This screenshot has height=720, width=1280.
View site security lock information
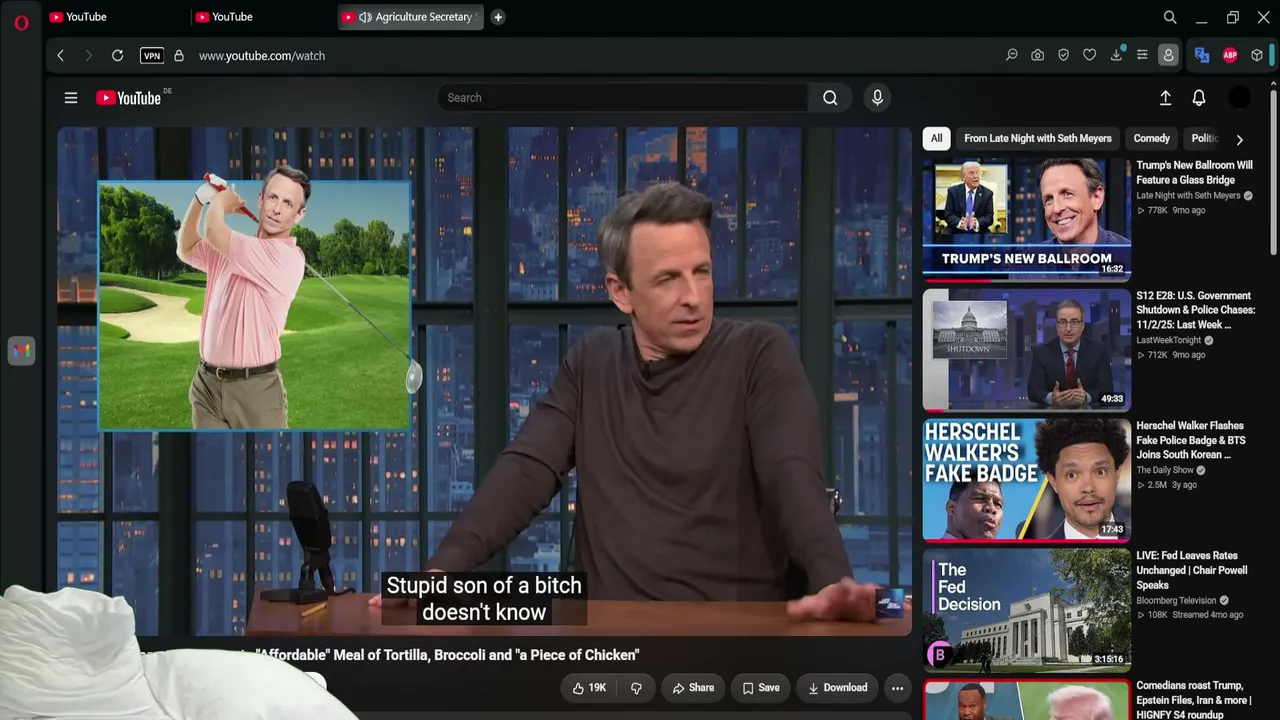coord(179,56)
